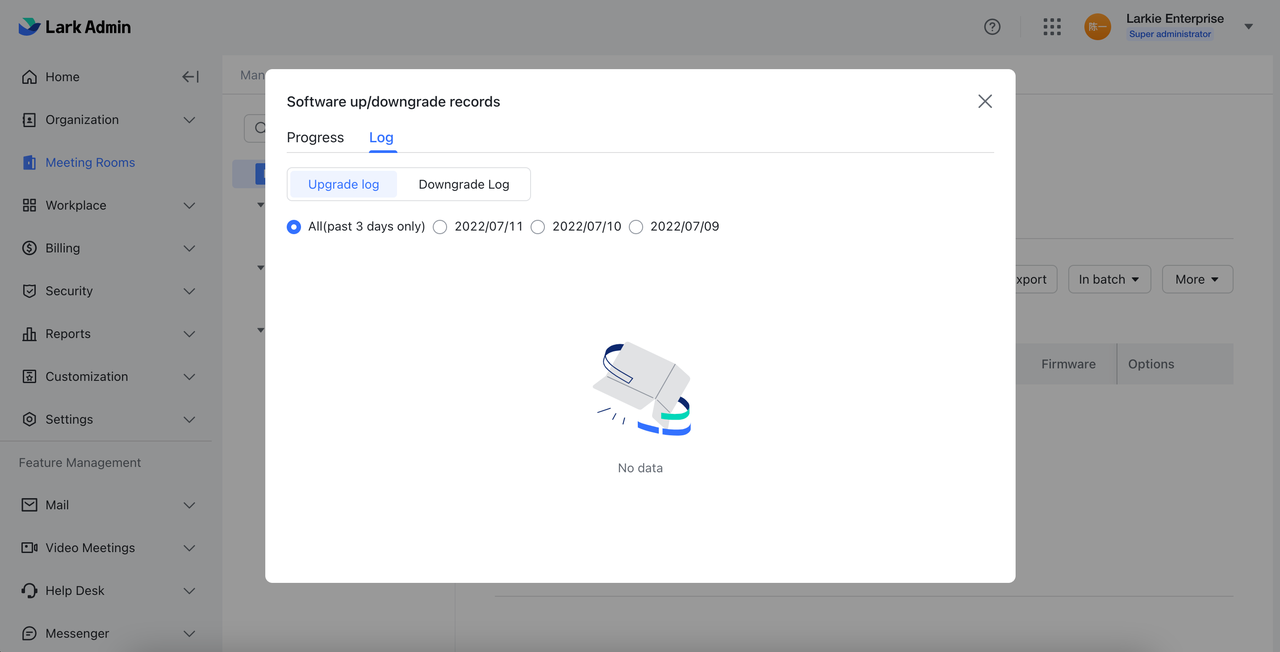Switch to the Progress tab
Viewport: 1280px width, 652px height.
(x=315, y=138)
